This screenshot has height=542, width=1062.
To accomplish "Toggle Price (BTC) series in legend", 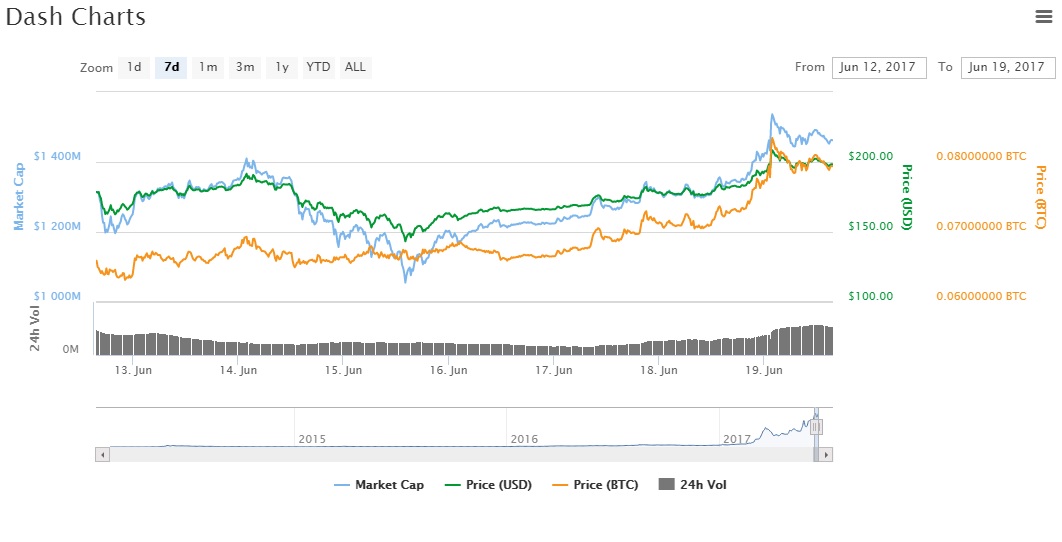I will pos(595,485).
